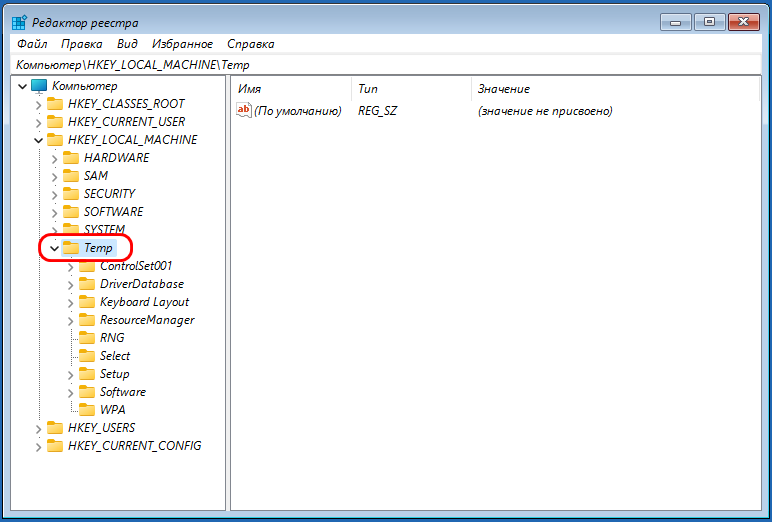
Task: Expand HKEY_CURRENT_USER chevron
Action: [38, 123]
